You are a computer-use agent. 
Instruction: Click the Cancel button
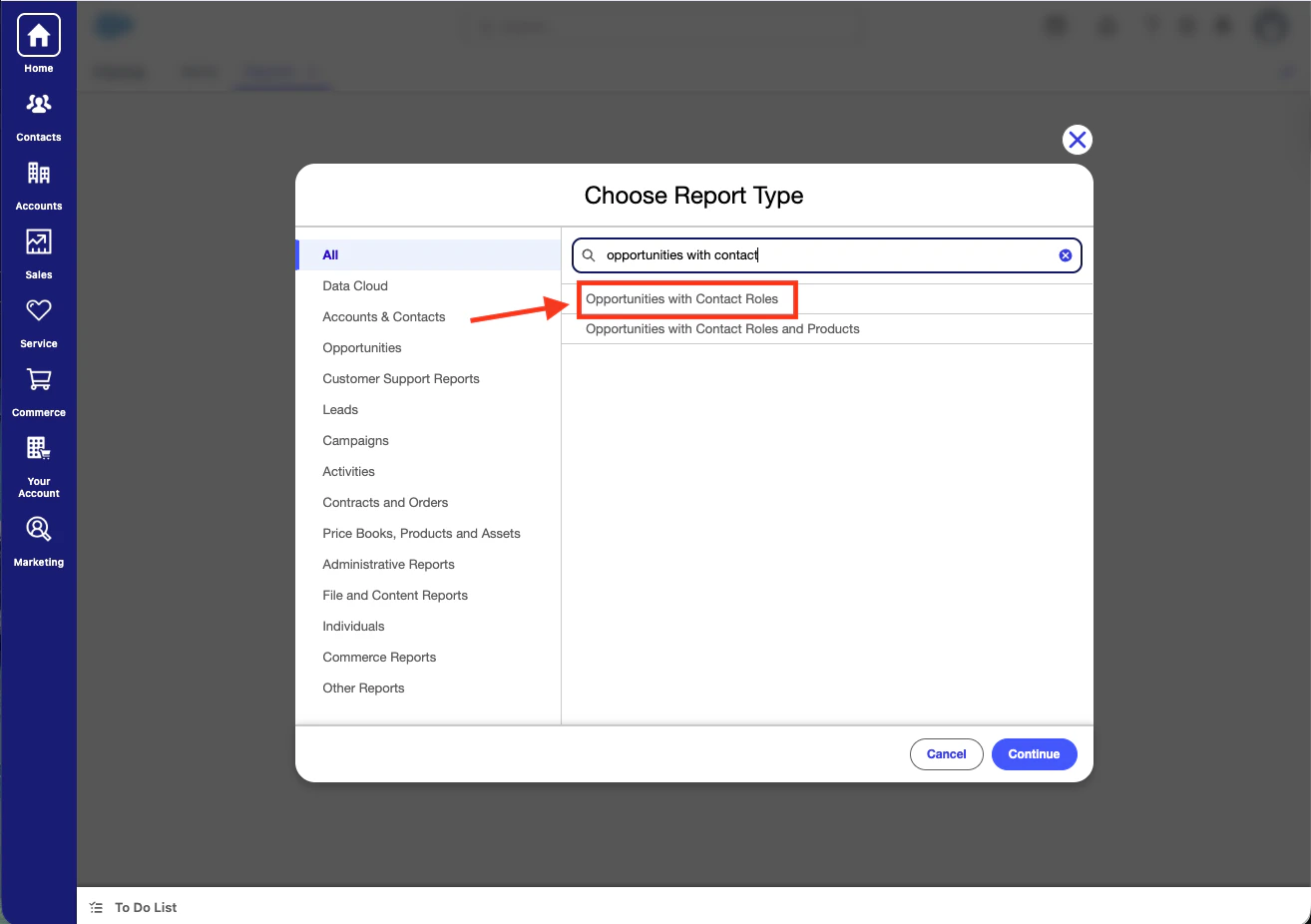point(947,754)
